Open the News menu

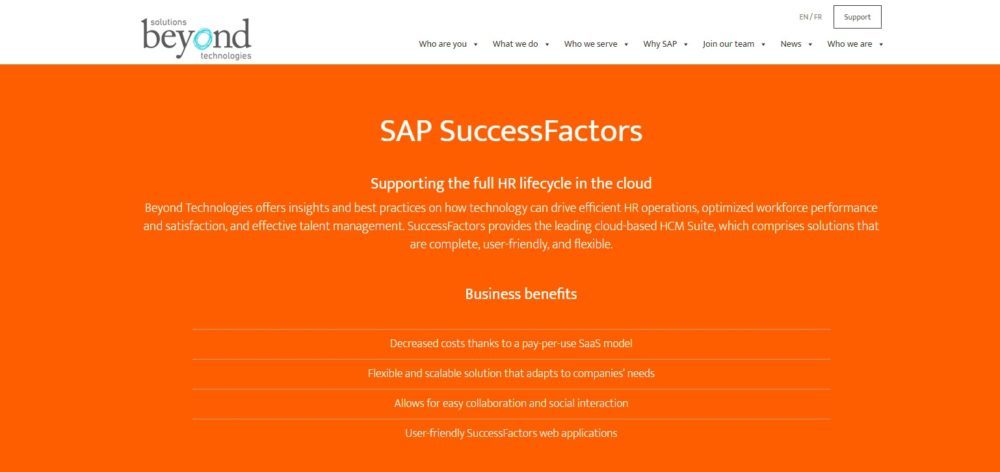791,44
